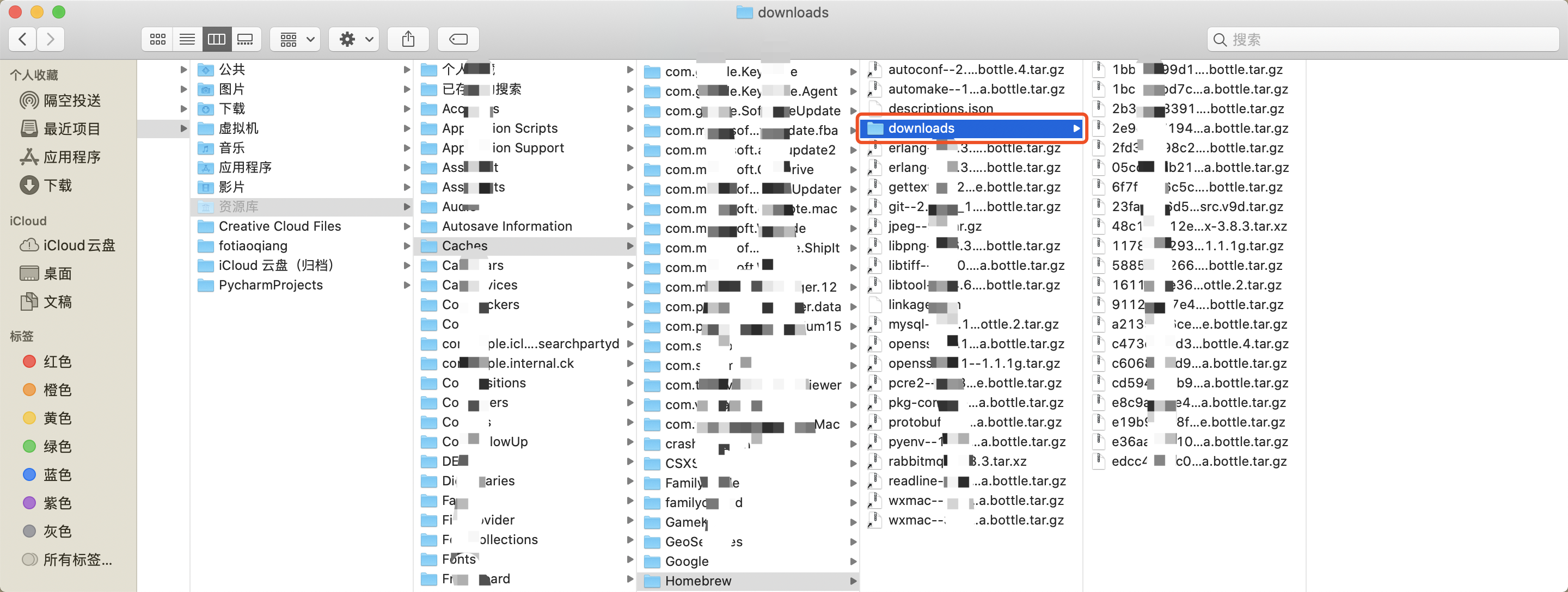1568x592 pixels.
Task: Switch to column view
Action: (x=216, y=40)
